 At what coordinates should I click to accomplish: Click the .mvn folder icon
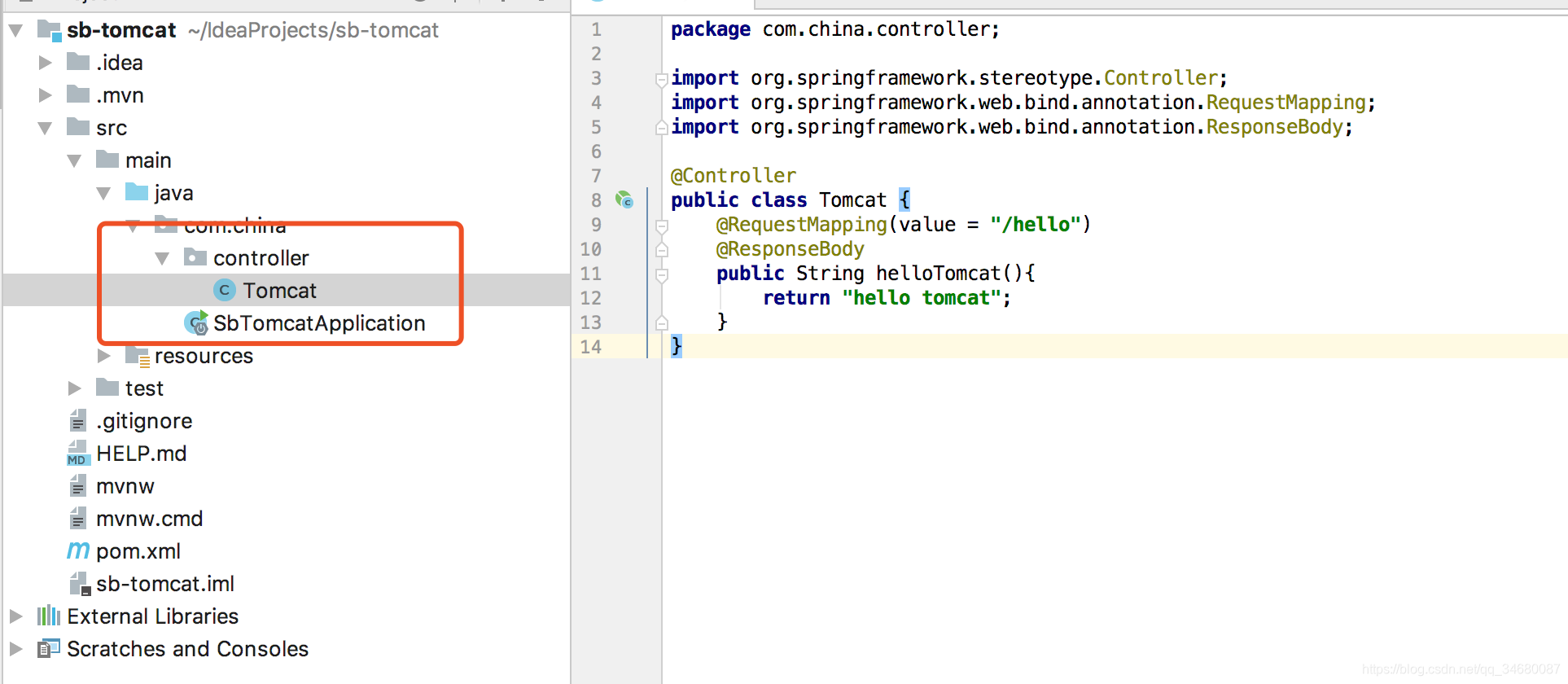click(x=78, y=94)
